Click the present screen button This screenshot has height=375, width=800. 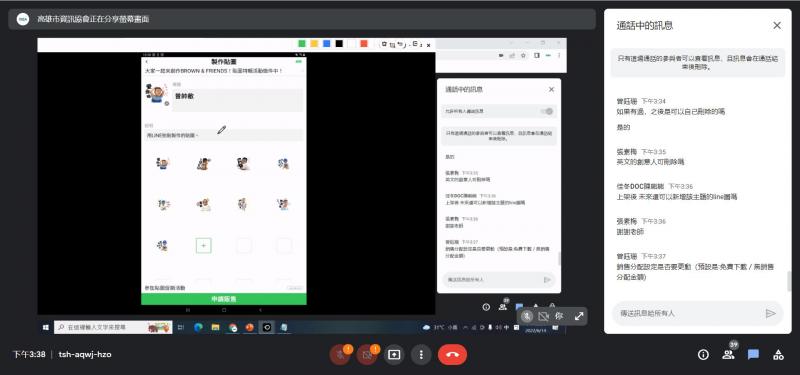tap(394, 355)
